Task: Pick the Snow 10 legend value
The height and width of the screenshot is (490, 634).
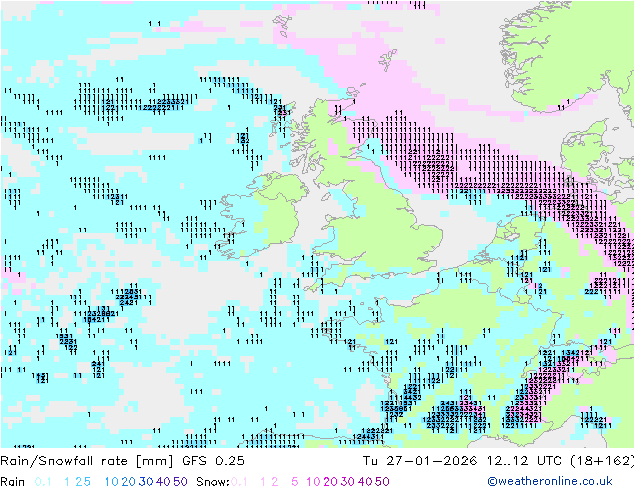Action: [313, 482]
